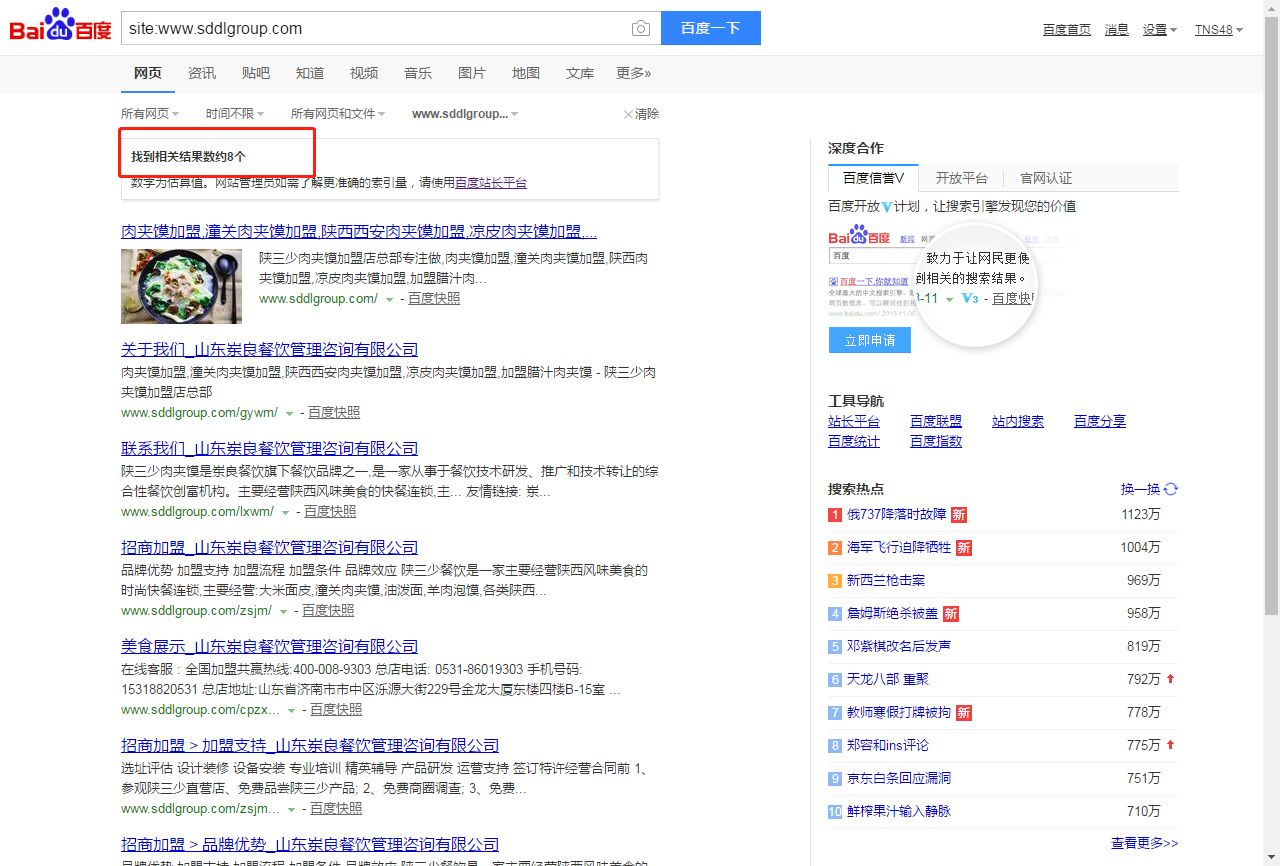Open the 招商加盟_山东岽良餐饮 result
Viewport: 1280px width, 866px height.
tap(270, 547)
